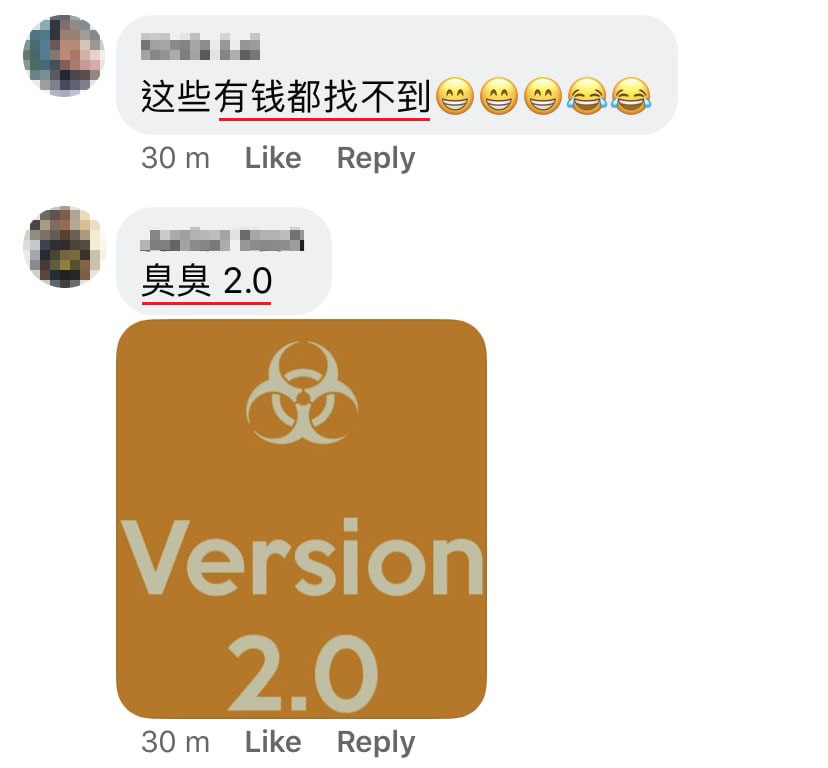Open the Version 2.0 image attachment

click(x=302, y=519)
